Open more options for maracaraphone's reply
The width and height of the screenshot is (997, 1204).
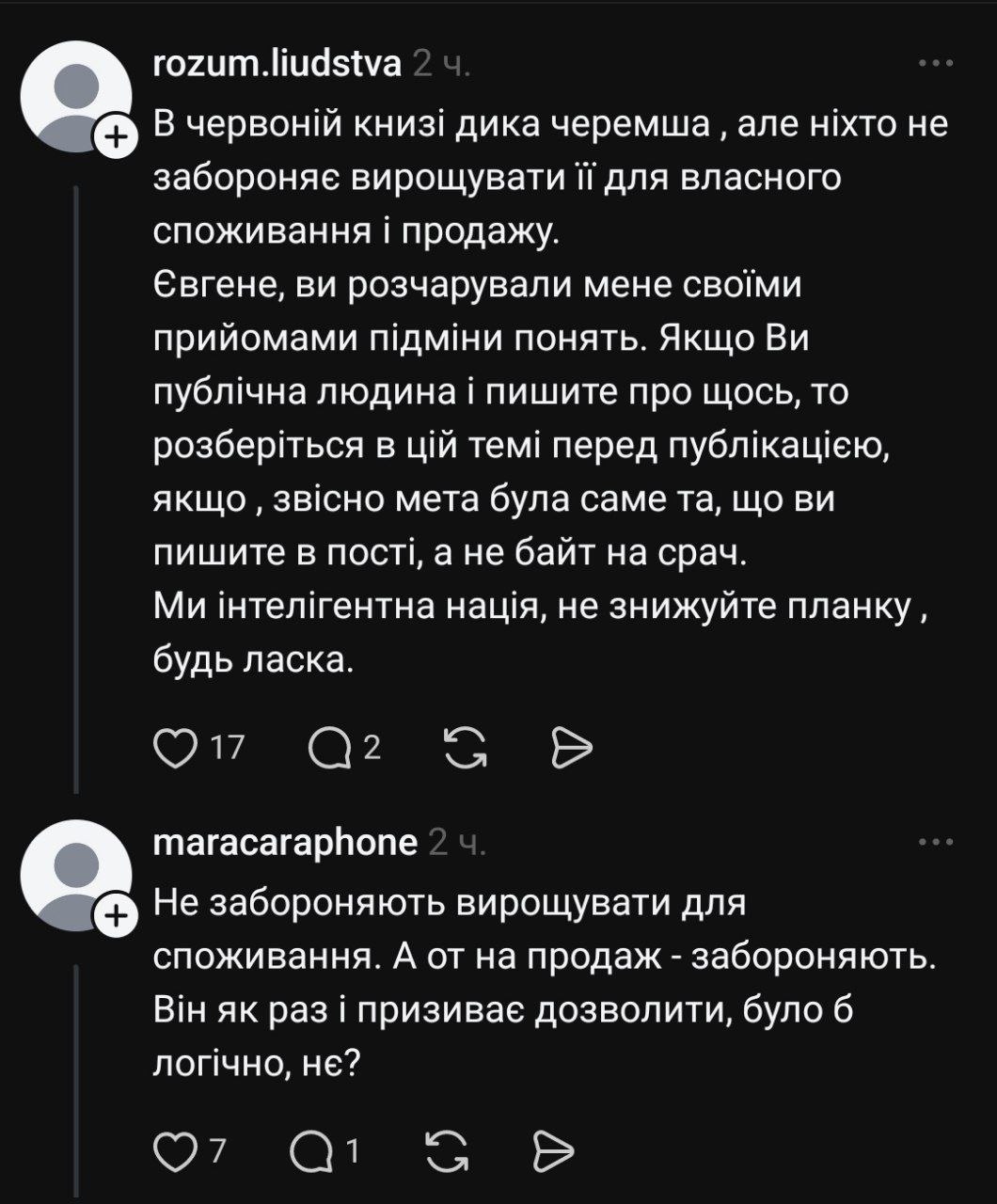935,843
